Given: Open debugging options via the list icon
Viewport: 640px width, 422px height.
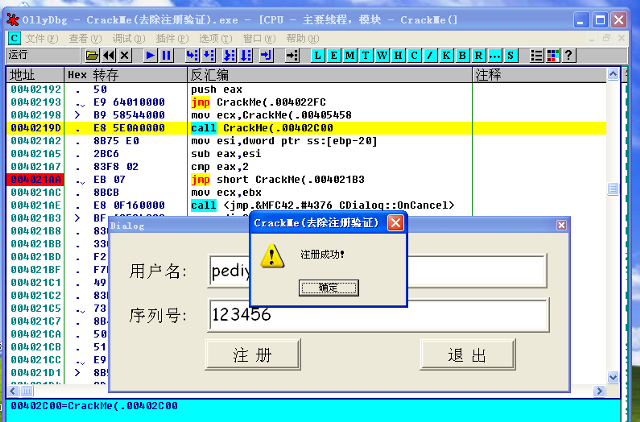Looking at the screenshot, I should (x=536, y=55).
